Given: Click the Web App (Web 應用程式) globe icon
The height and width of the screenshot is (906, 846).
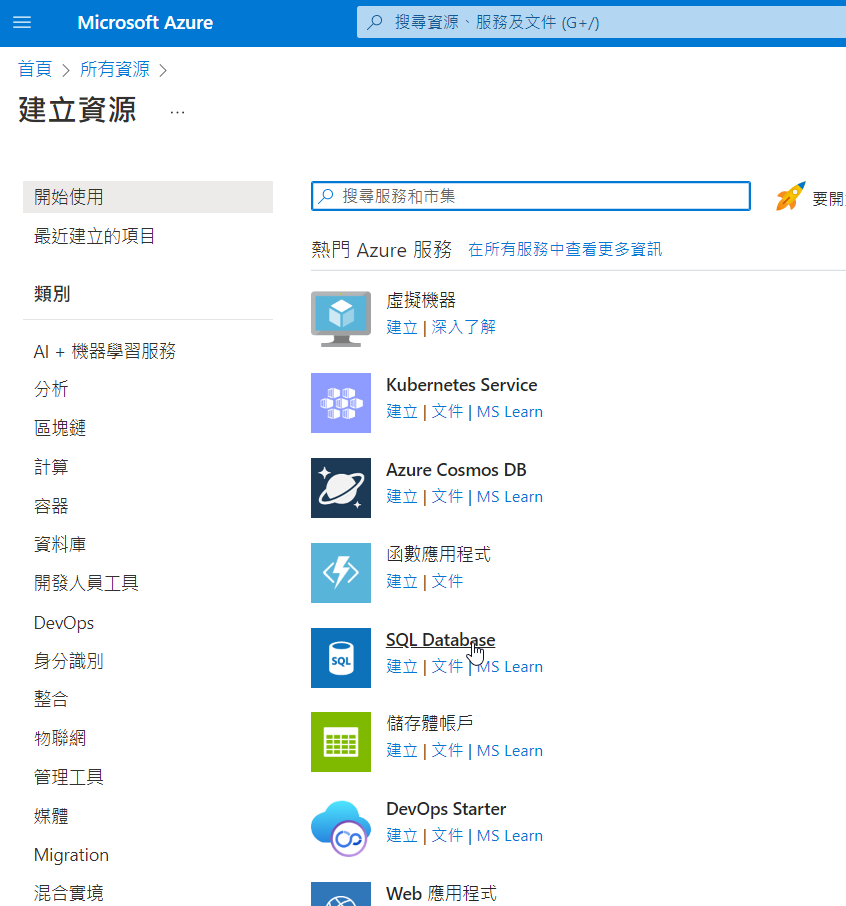Looking at the screenshot, I should point(341,894).
